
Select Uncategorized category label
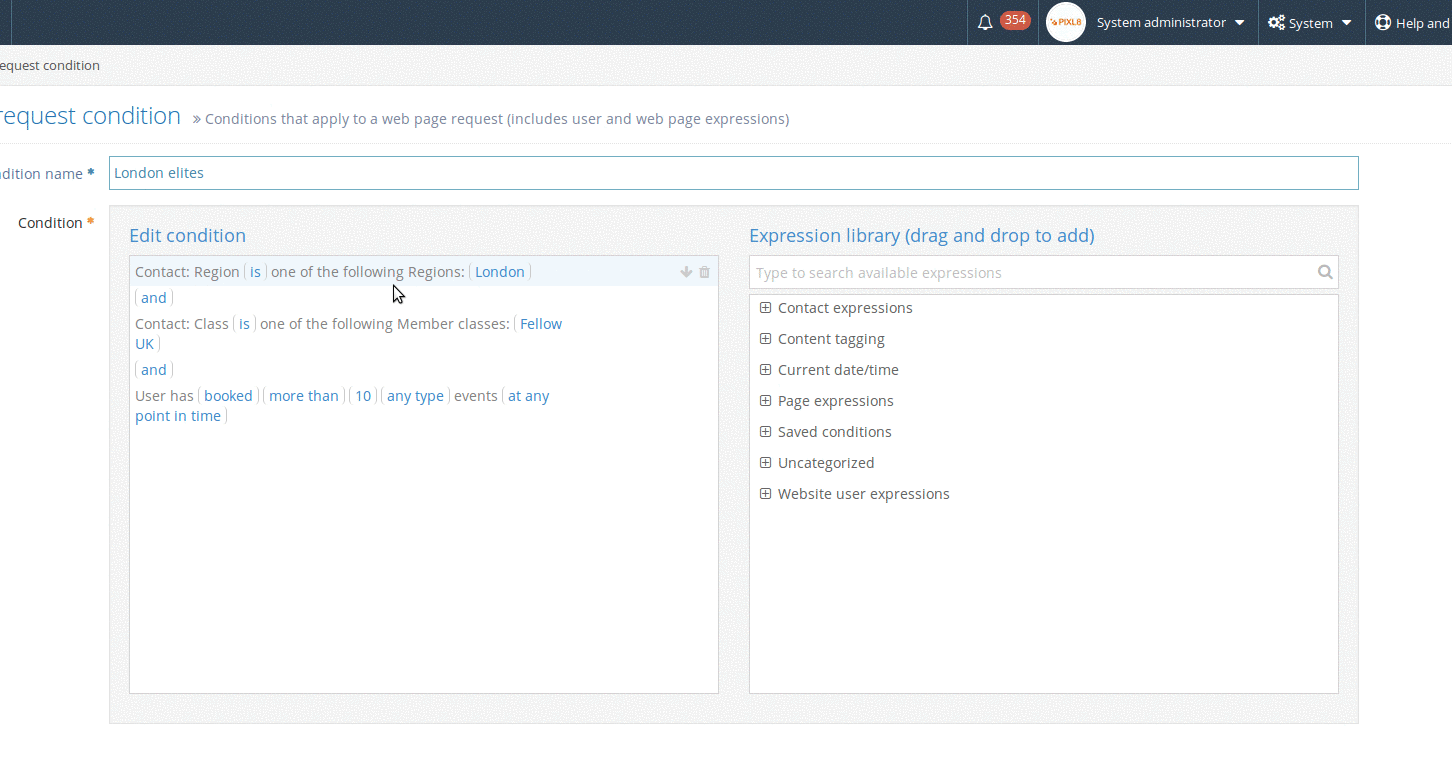point(826,463)
